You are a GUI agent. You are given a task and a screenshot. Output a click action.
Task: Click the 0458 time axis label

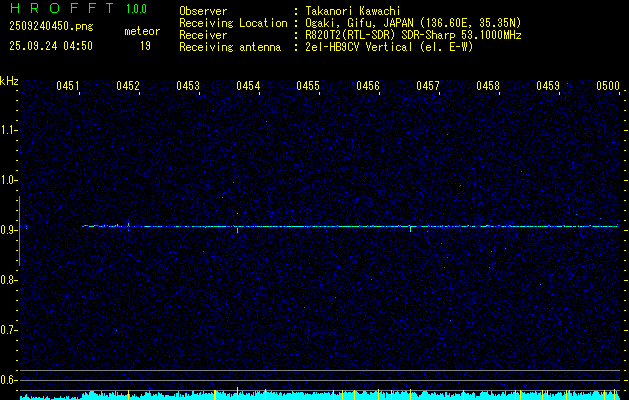click(x=488, y=85)
